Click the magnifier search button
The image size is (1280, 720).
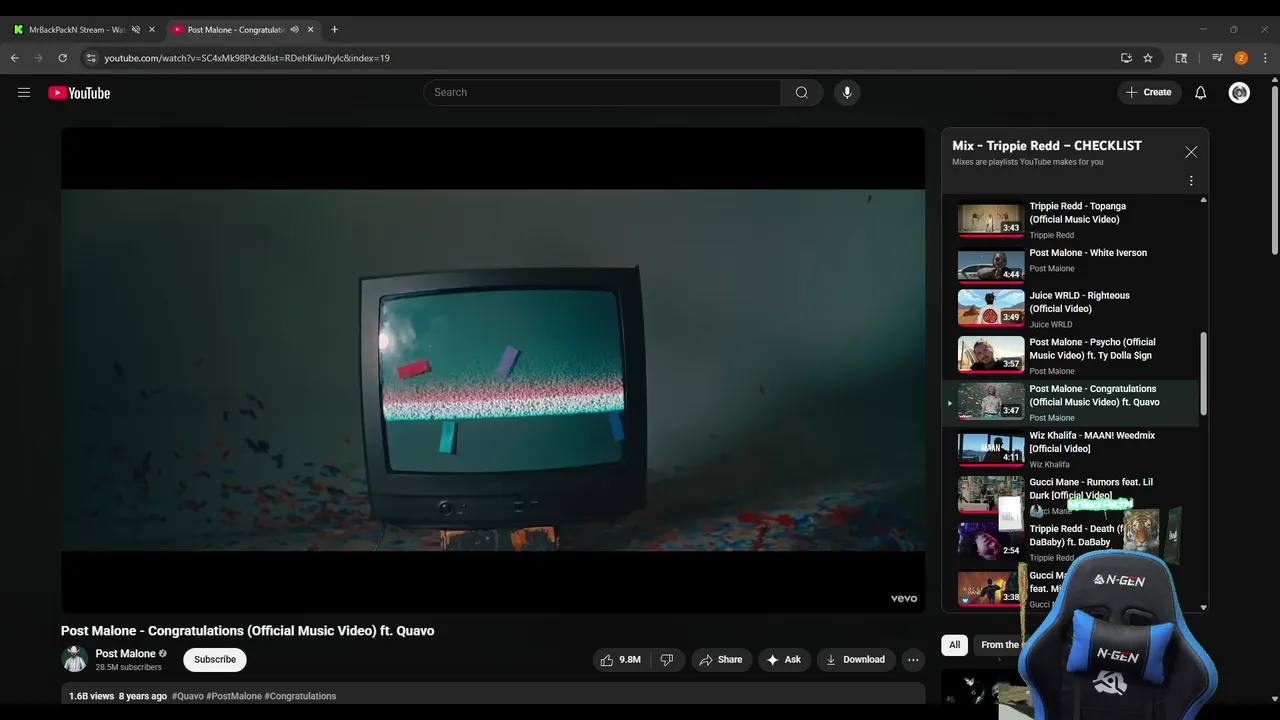802,93
